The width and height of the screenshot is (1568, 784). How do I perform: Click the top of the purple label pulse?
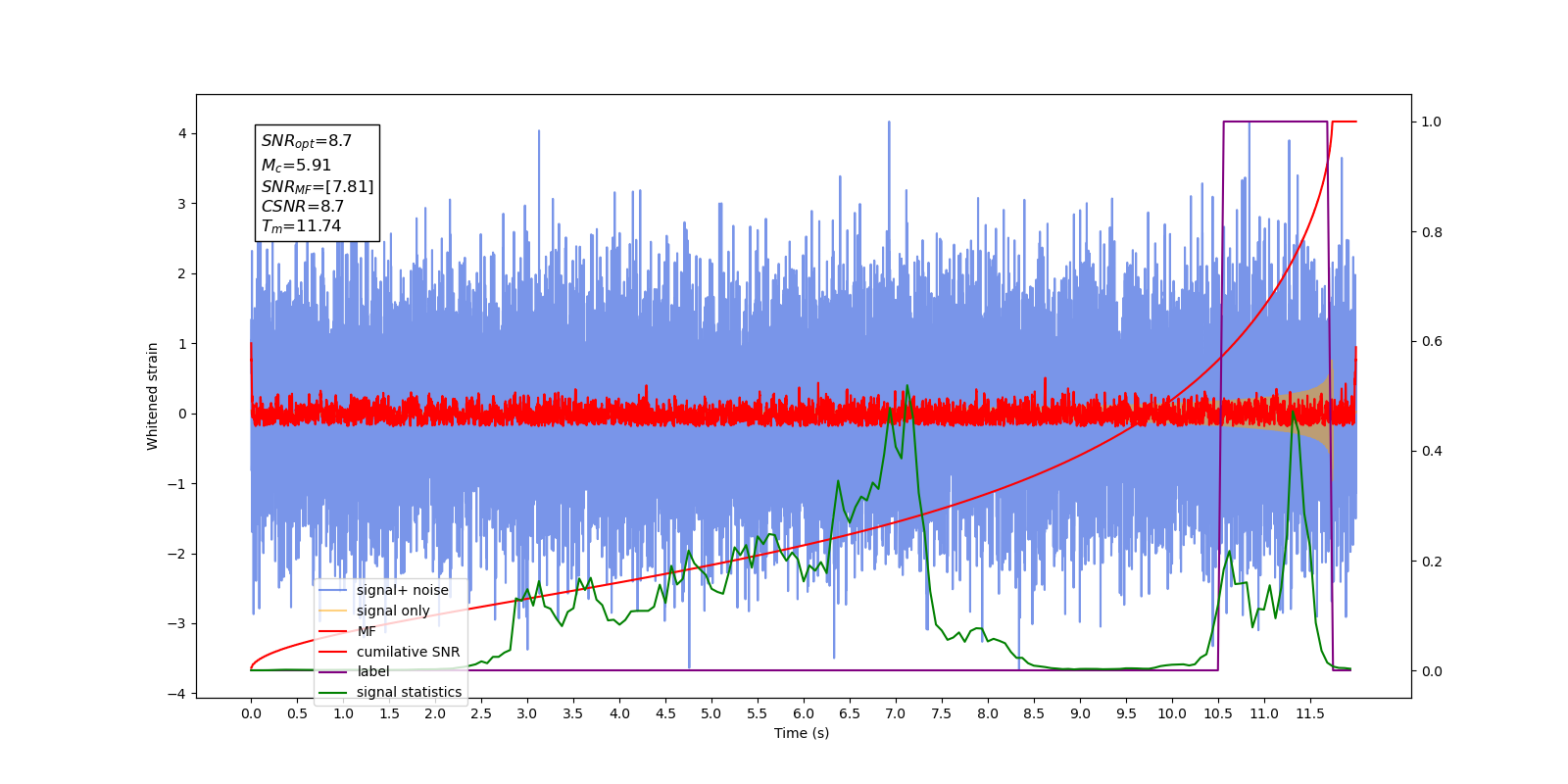(1275, 122)
